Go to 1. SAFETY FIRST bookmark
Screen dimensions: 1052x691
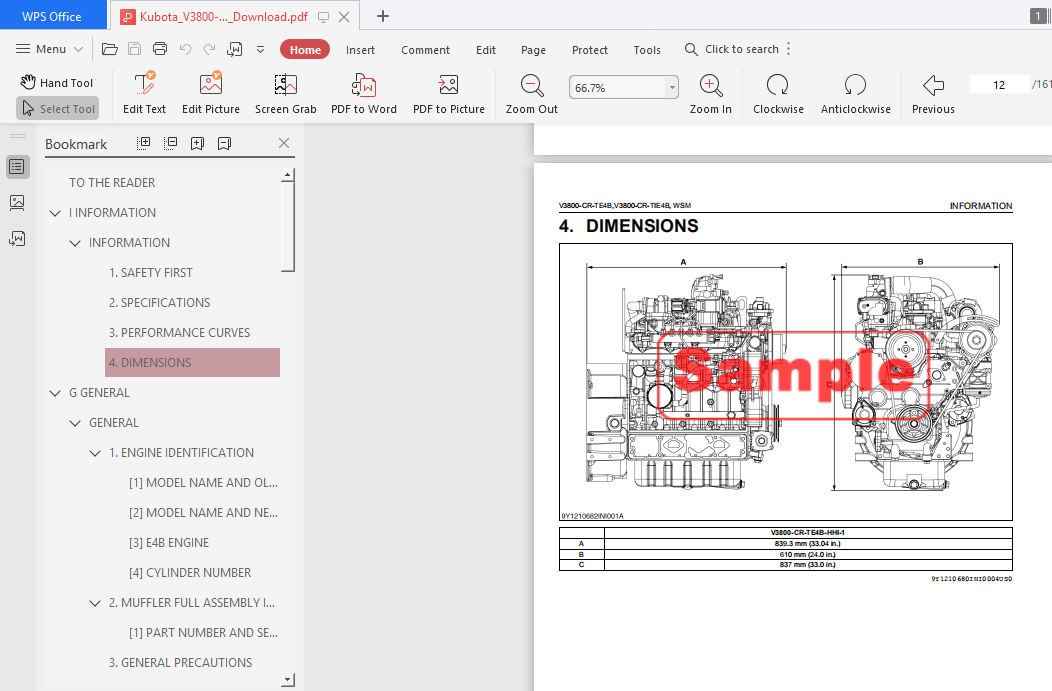coord(151,272)
